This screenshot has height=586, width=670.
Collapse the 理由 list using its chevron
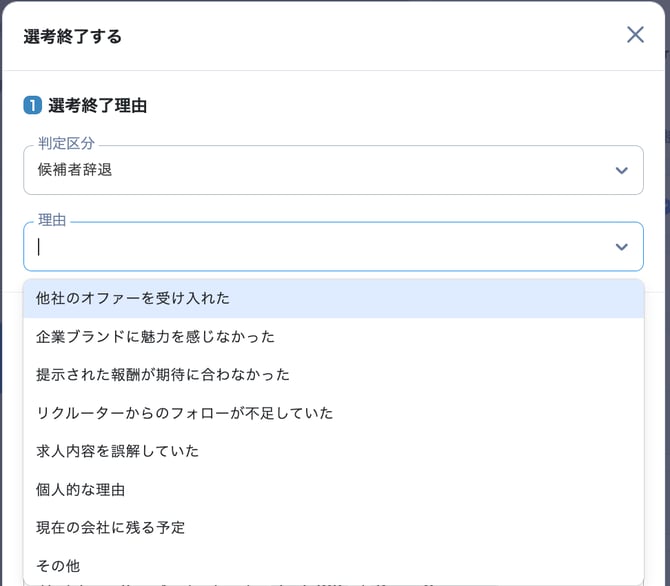[621, 247]
